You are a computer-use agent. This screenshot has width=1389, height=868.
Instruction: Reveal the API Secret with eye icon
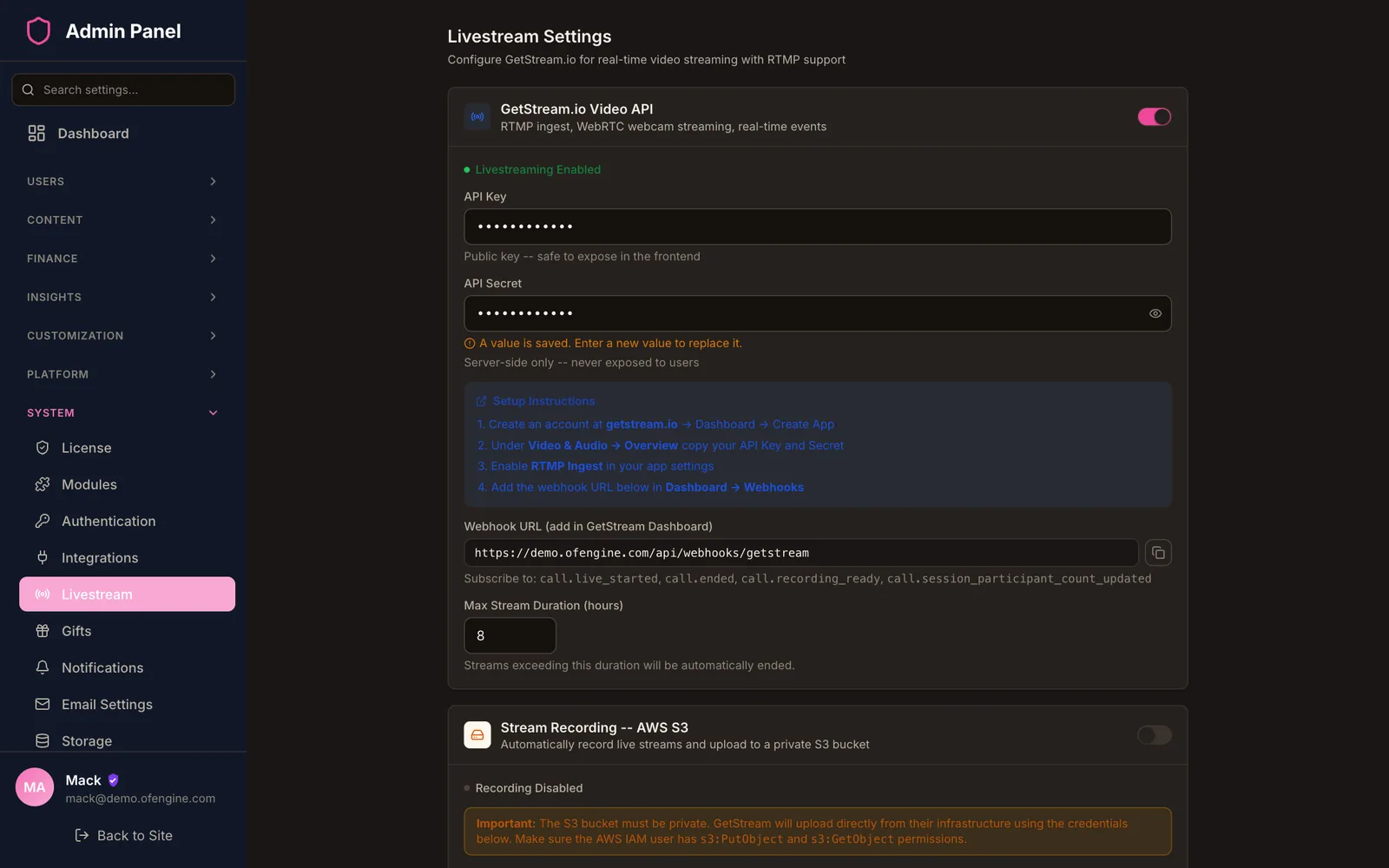click(1155, 313)
